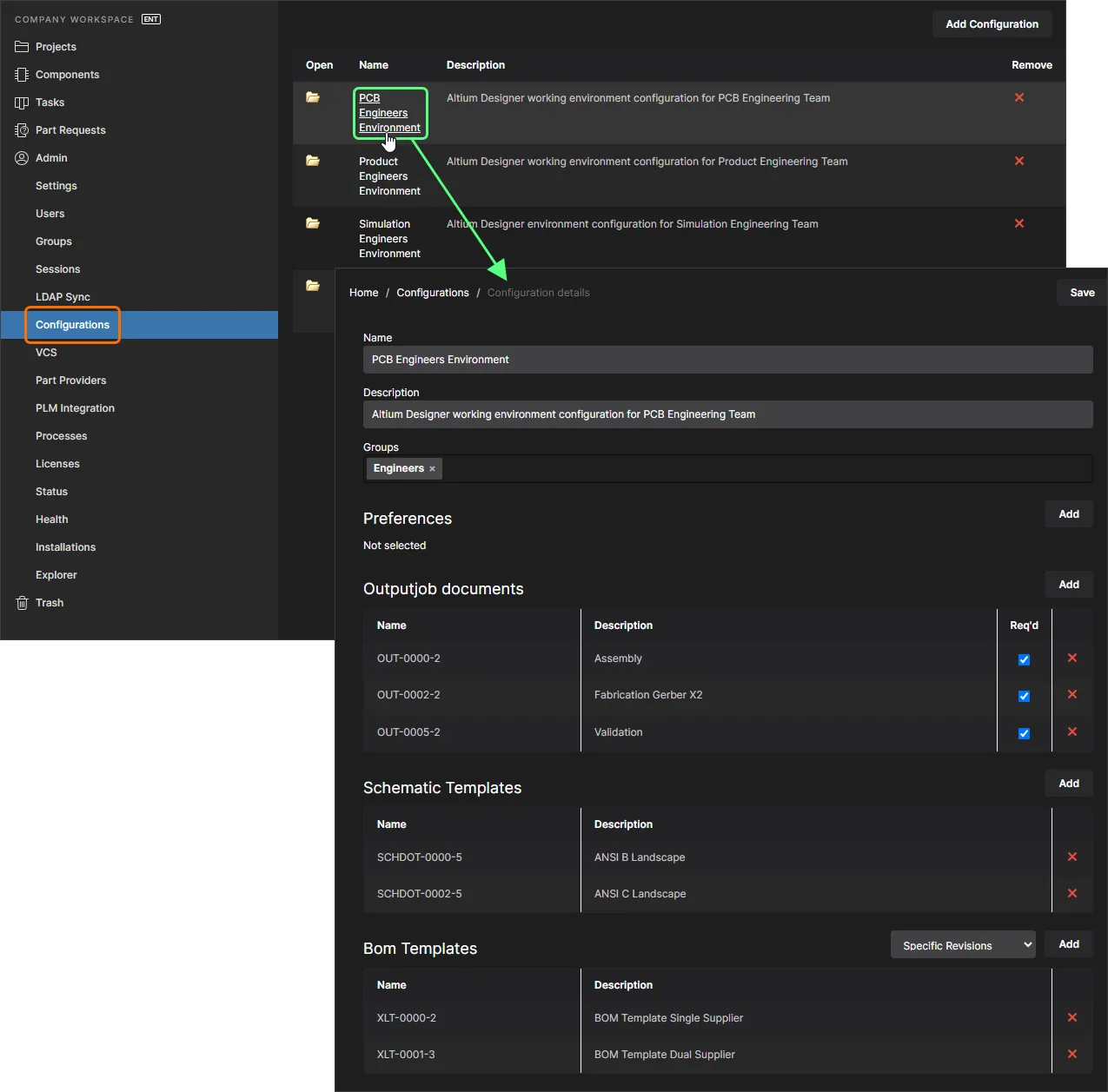Select Product Engineers Environment name

[x=389, y=176]
